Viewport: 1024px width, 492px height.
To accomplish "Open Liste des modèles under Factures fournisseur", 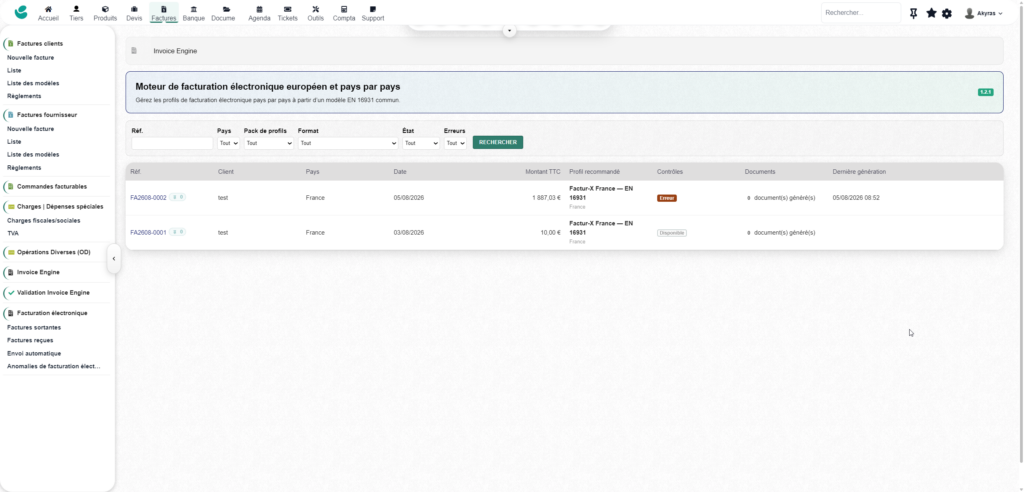I will (33, 154).
